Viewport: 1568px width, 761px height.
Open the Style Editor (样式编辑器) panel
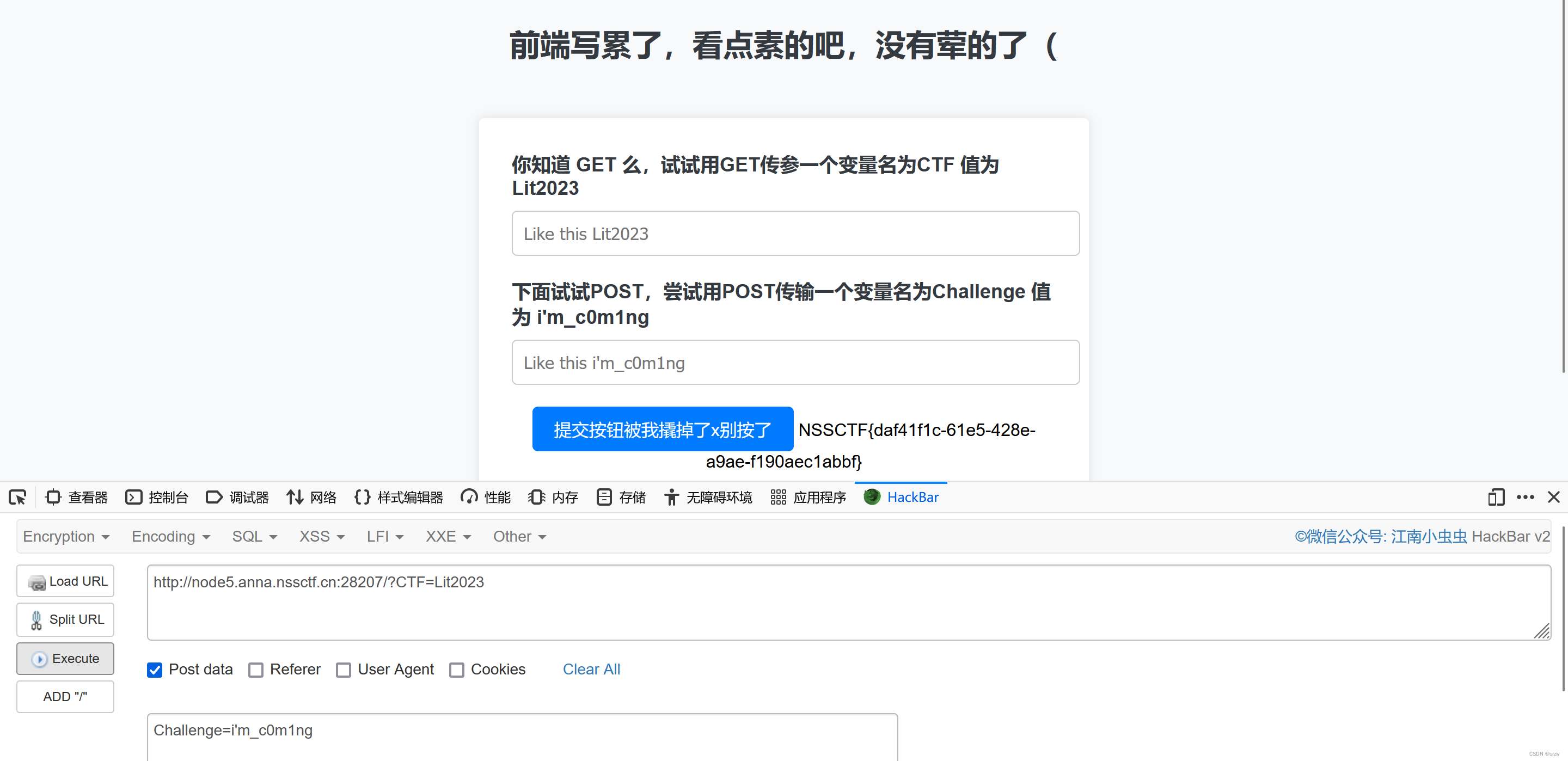(399, 498)
